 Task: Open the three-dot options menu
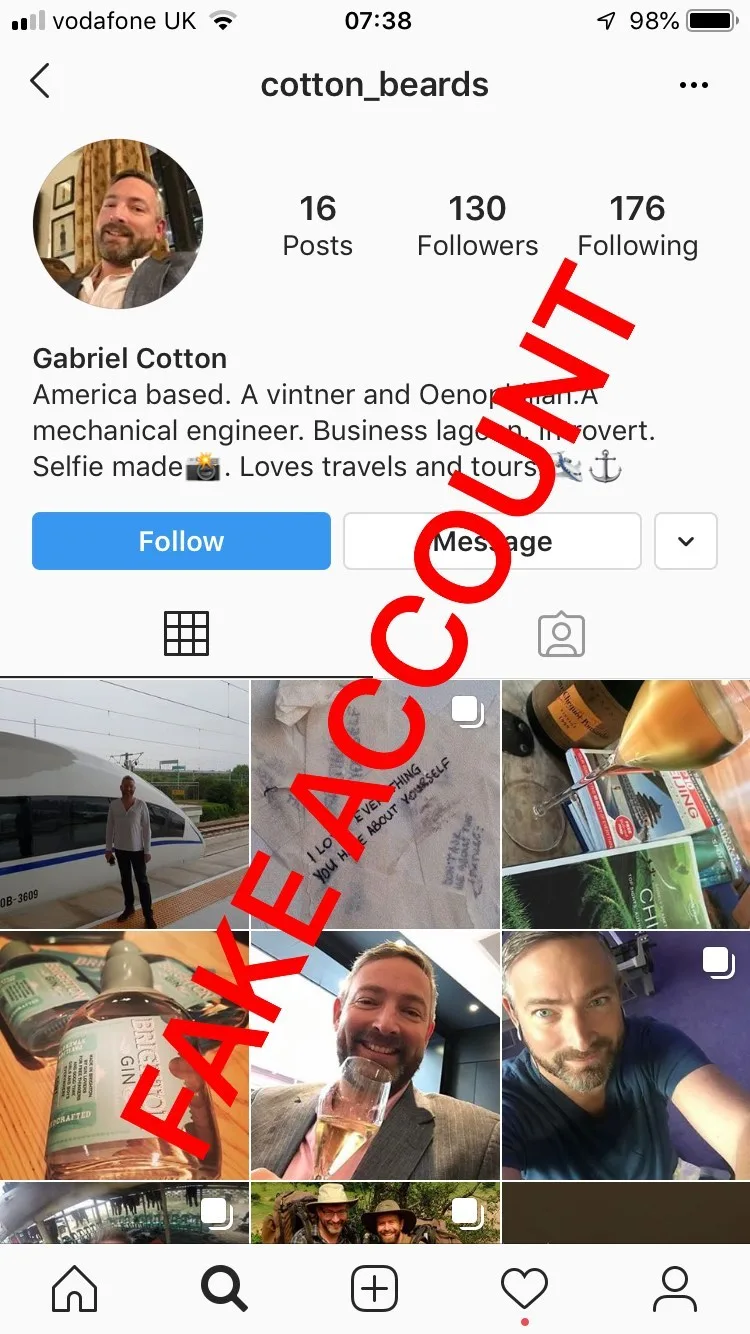point(694,85)
